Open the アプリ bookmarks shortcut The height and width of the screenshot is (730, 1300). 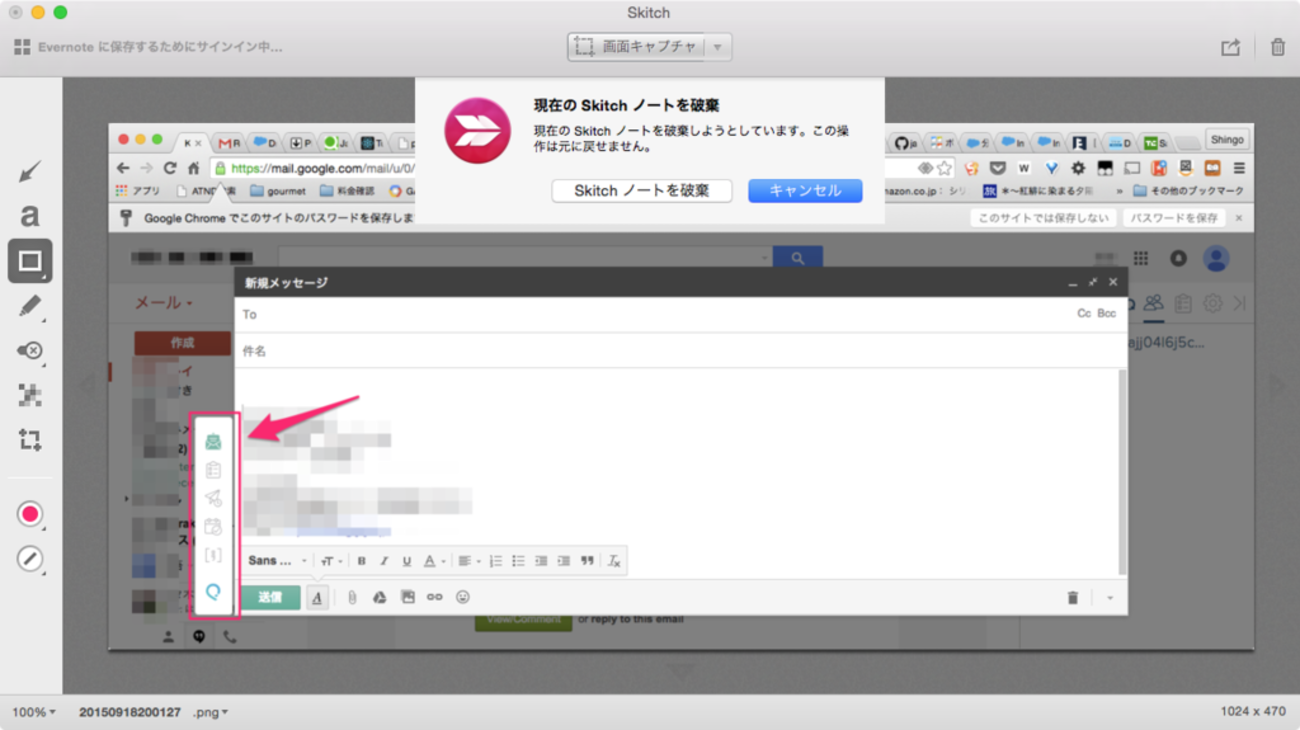coord(138,190)
